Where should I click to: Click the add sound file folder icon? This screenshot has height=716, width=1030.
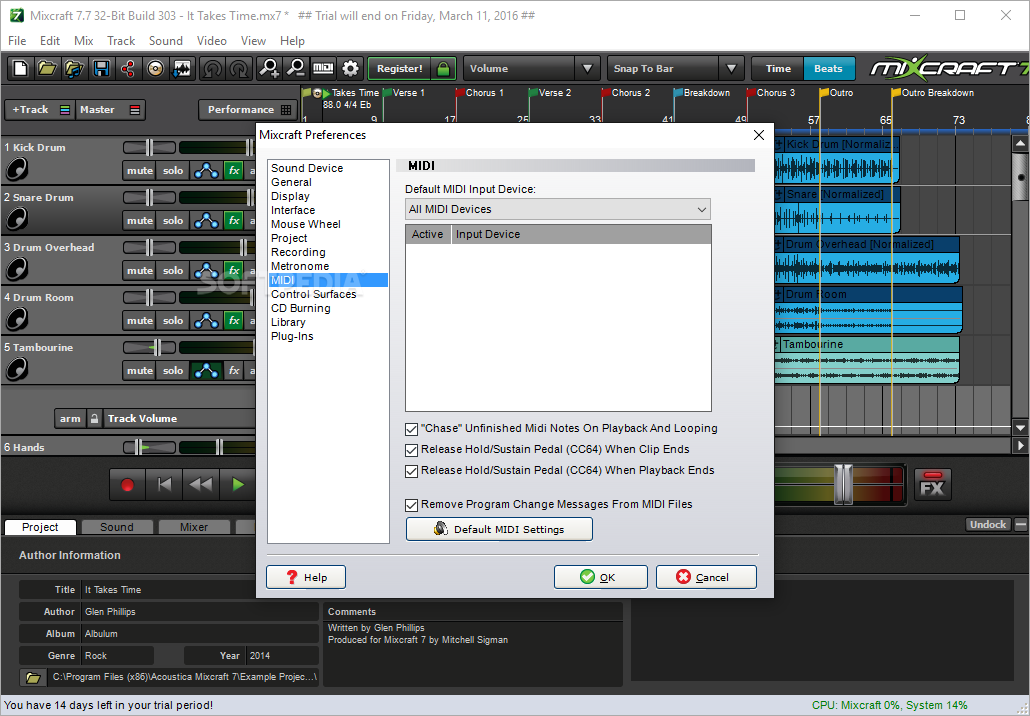[x=74, y=68]
